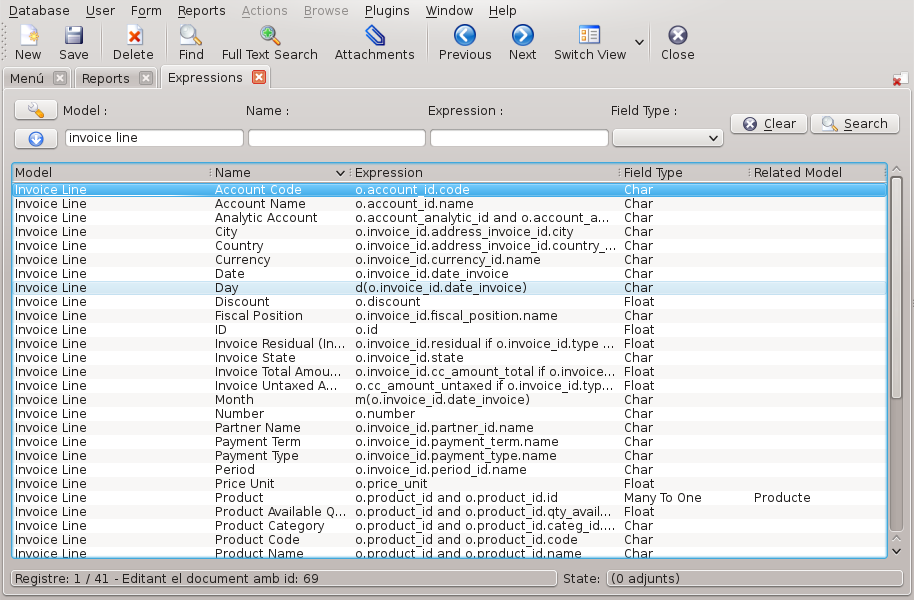Select the Payment Type row
Viewport: 914px width, 600px height.
tap(449, 455)
